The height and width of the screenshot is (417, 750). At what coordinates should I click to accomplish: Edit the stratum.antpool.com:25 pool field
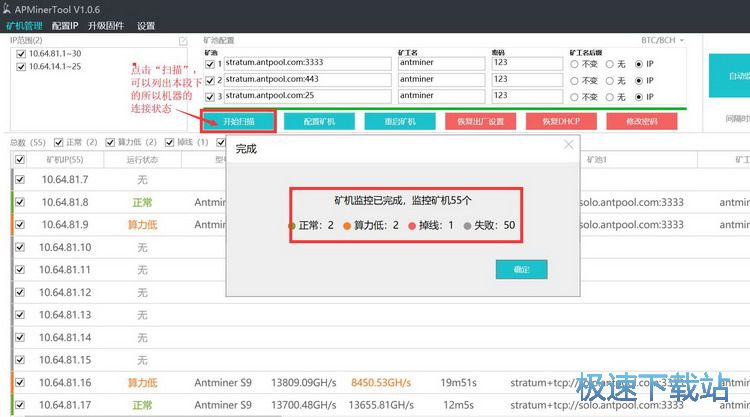point(308,96)
